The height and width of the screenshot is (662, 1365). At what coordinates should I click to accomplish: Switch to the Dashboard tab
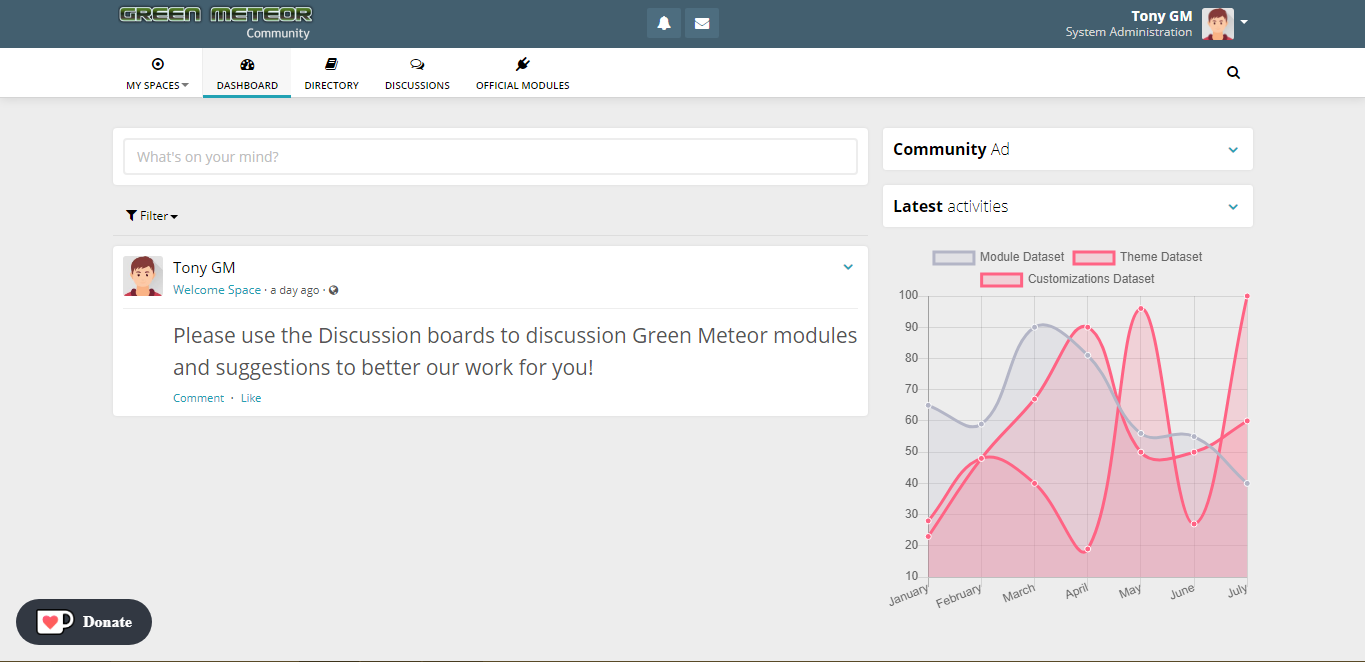coord(247,74)
